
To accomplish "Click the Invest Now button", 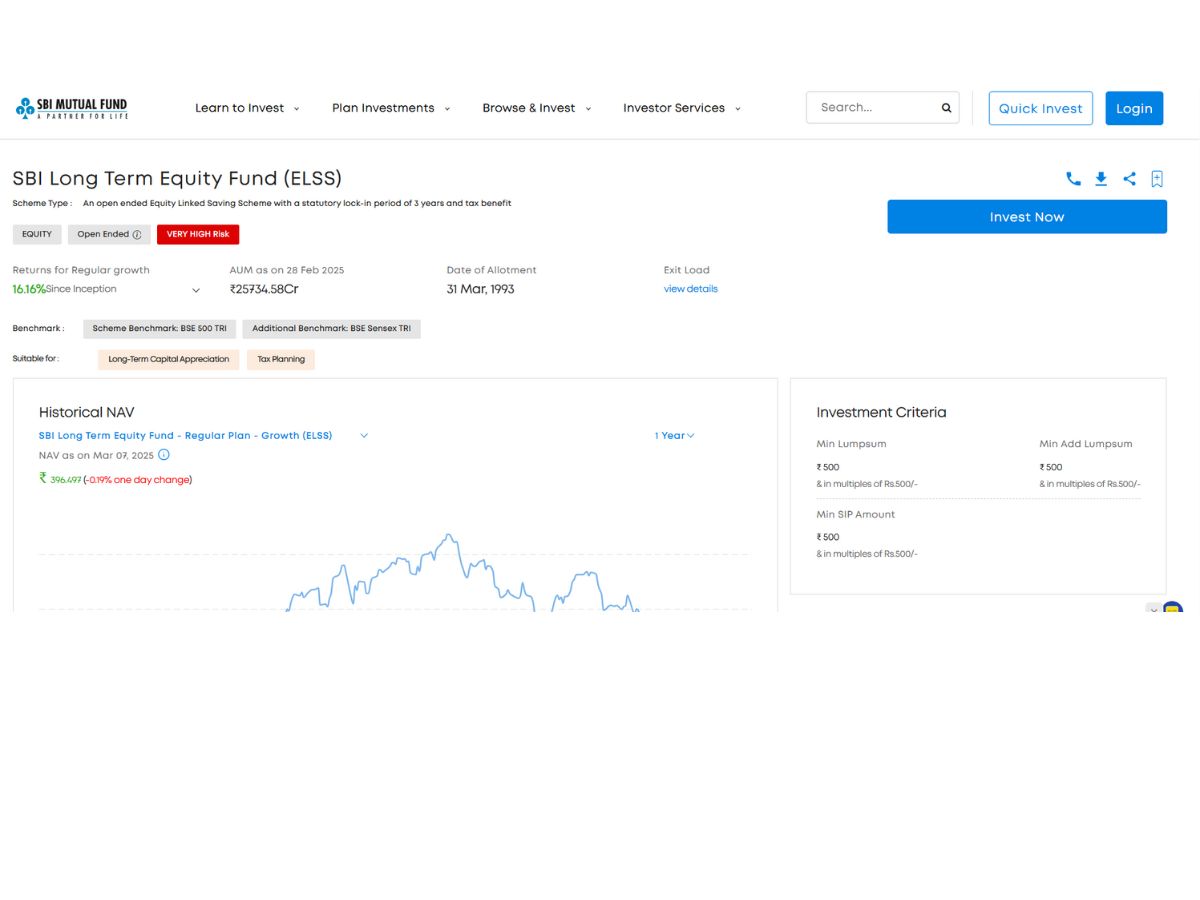I will [1027, 216].
